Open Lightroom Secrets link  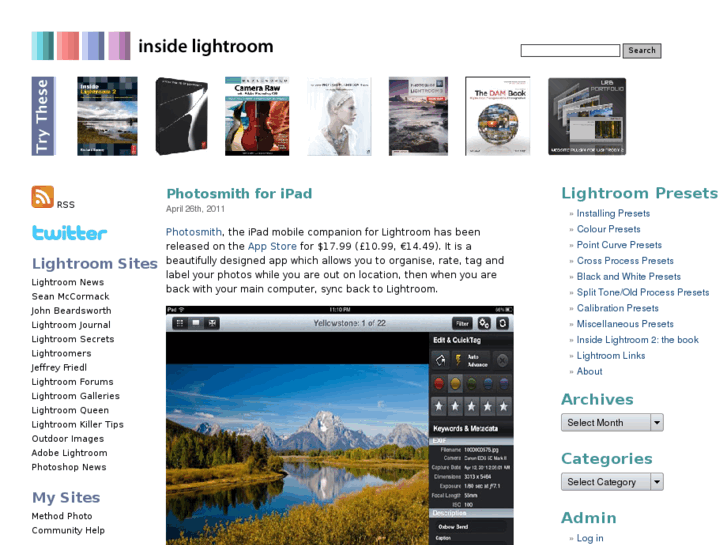73,339
